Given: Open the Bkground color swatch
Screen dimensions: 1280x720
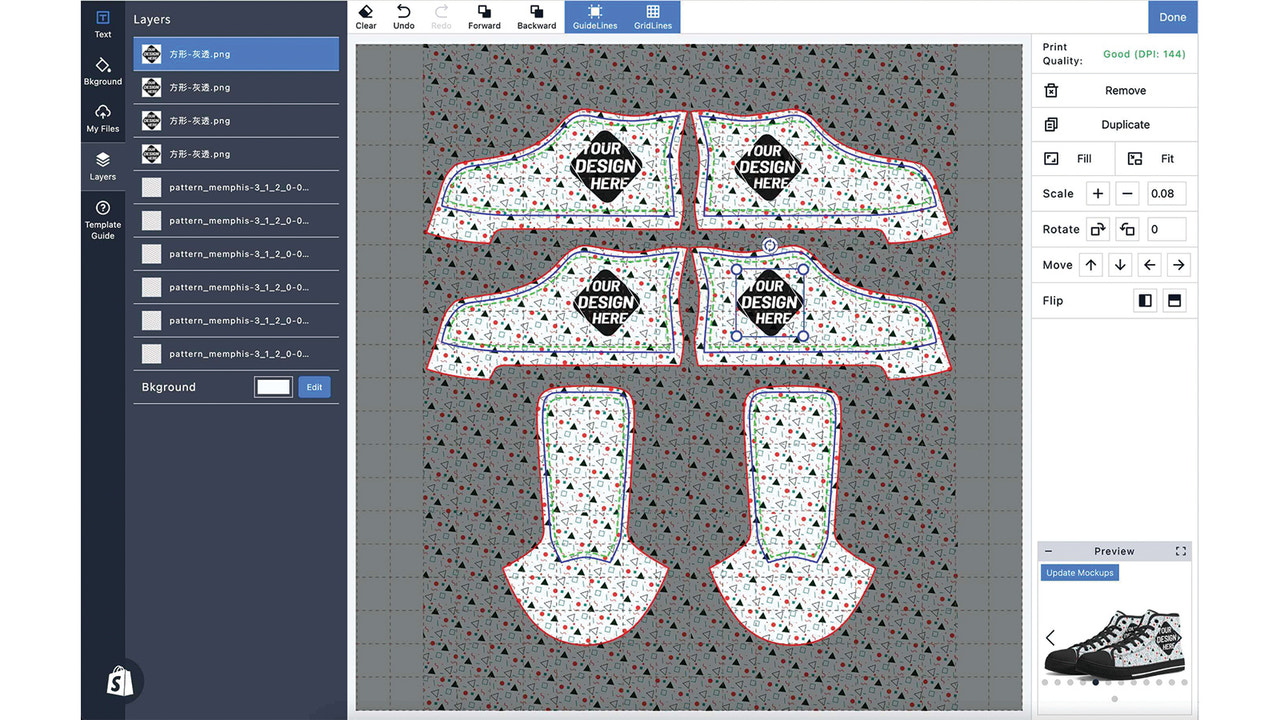Looking at the screenshot, I should pyautogui.click(x=272, y=386).
